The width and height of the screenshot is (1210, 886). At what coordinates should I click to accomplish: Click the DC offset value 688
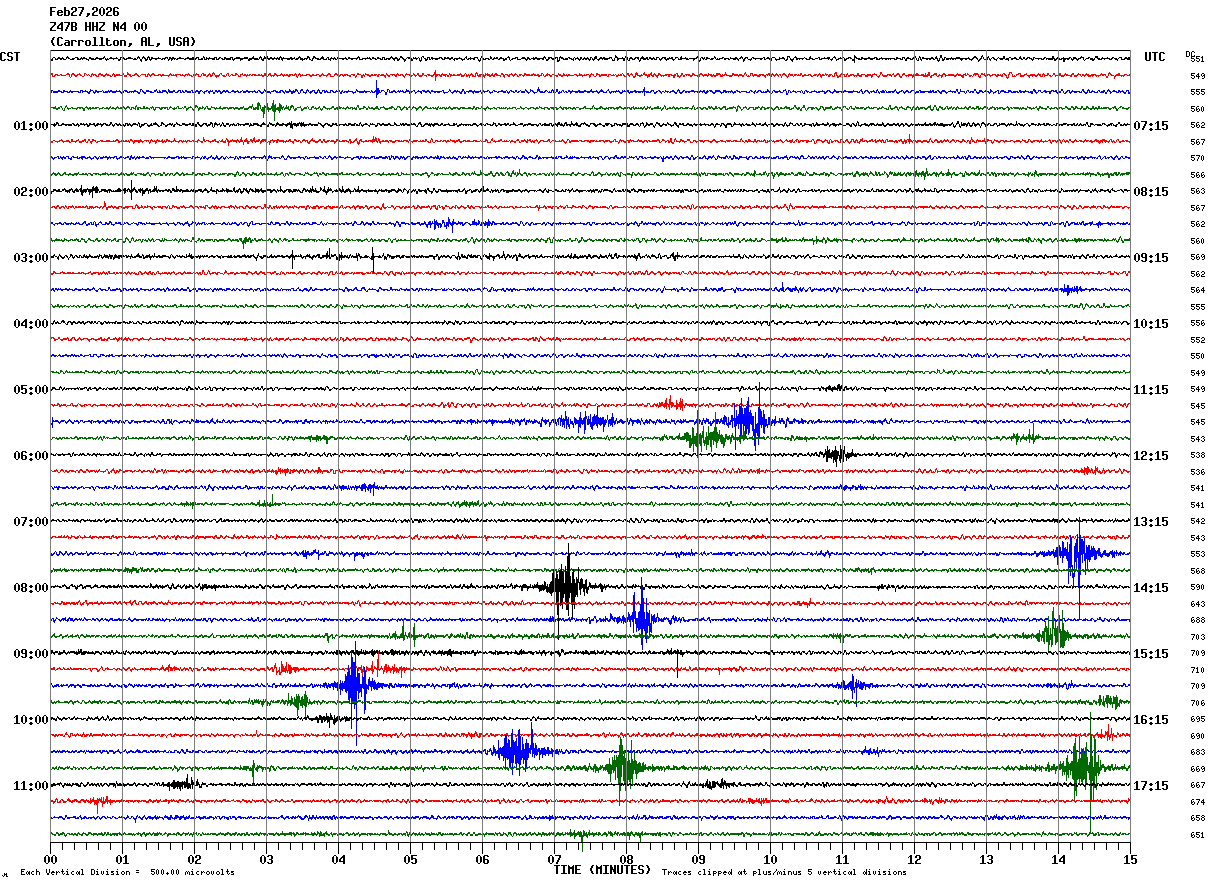coord(1197,621)
